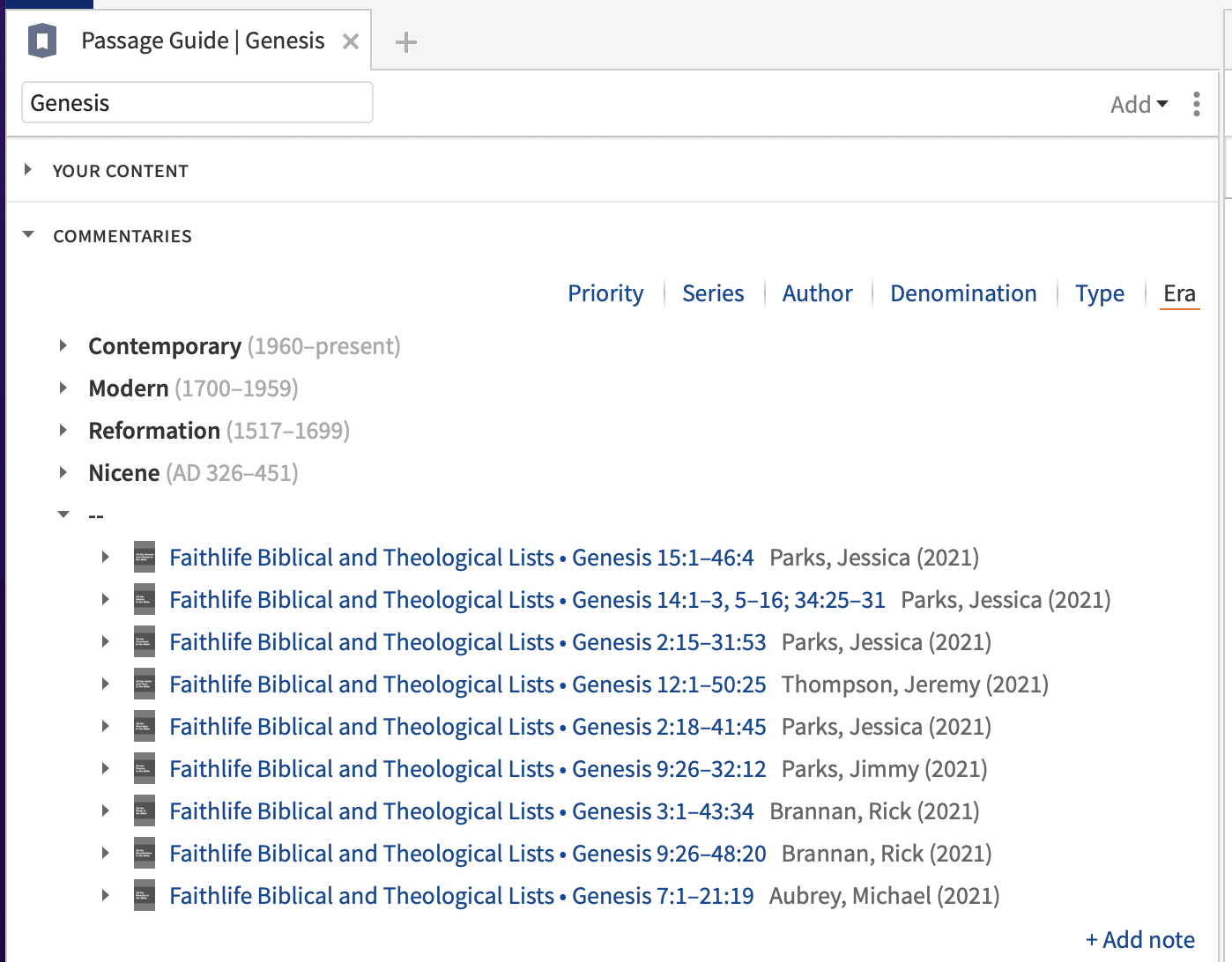The image size is (1232, 962).
Task: Open Faithlife Lists link Genesis 14:1–3, 5–16; 34:25–31
Action: 527,600
